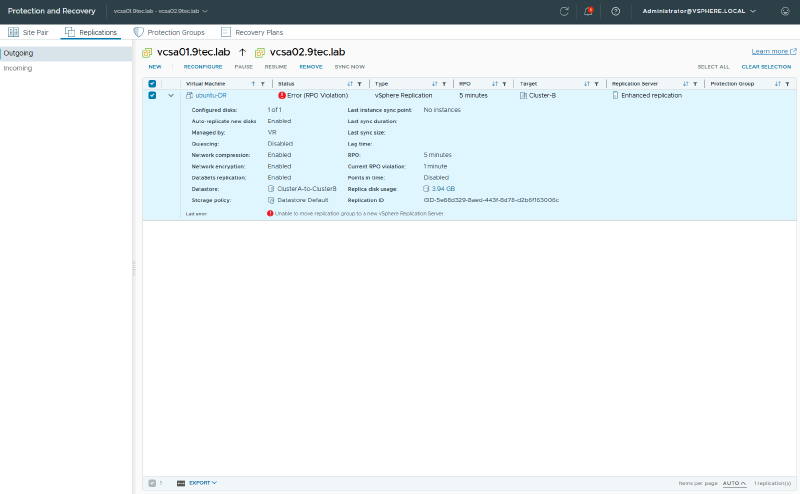The height and width of the screenshot is (494, 800).
Task: Click the Protection Groups shield icon
Action: 138,32
